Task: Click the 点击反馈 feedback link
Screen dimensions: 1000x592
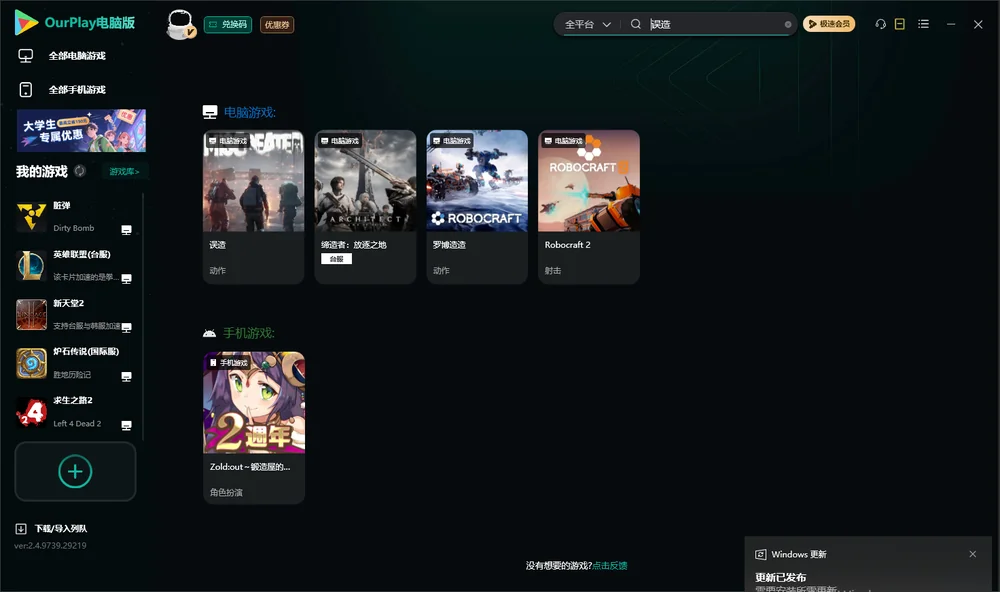Action: point(610,565)
